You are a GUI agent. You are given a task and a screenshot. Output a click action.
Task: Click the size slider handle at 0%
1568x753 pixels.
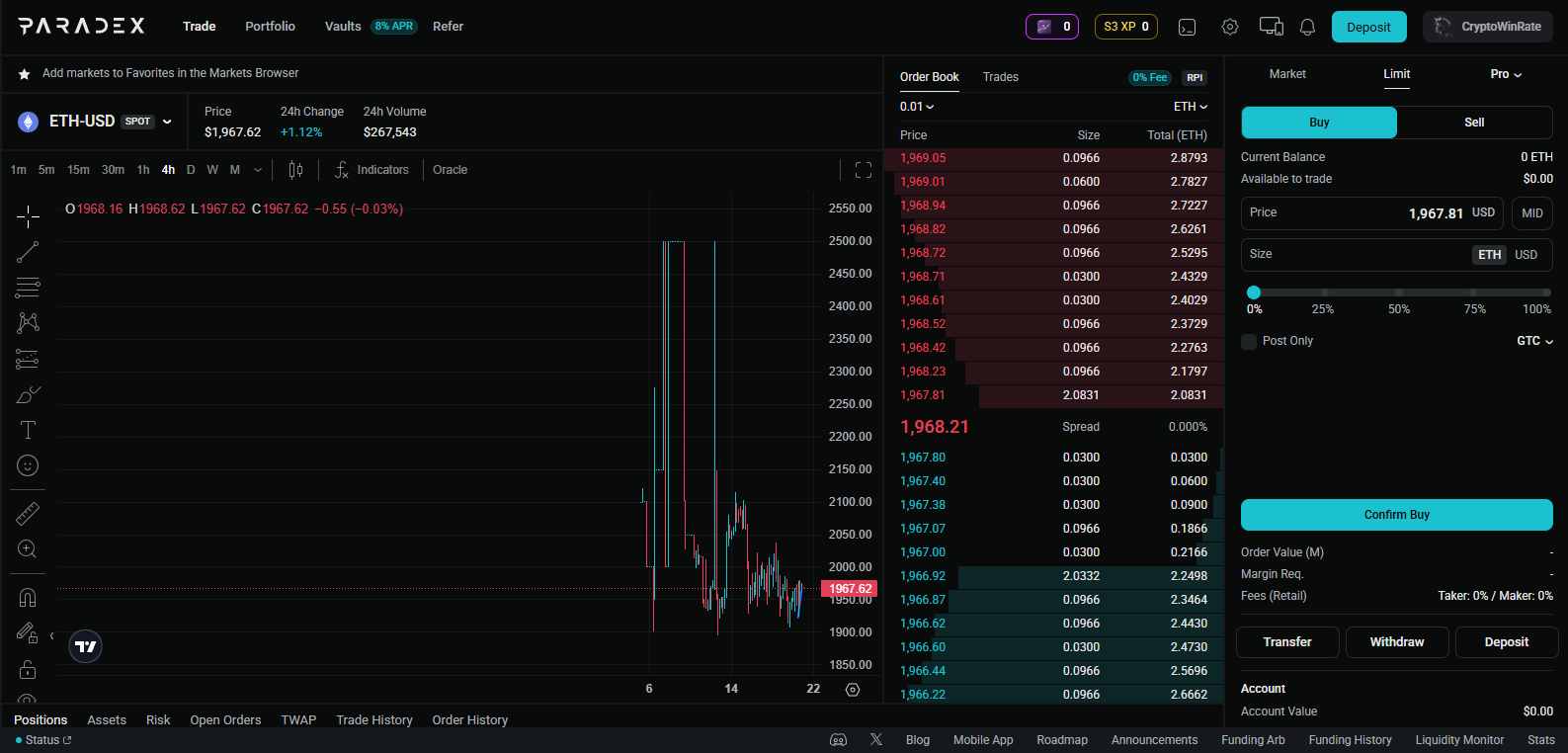(1254, 293)
